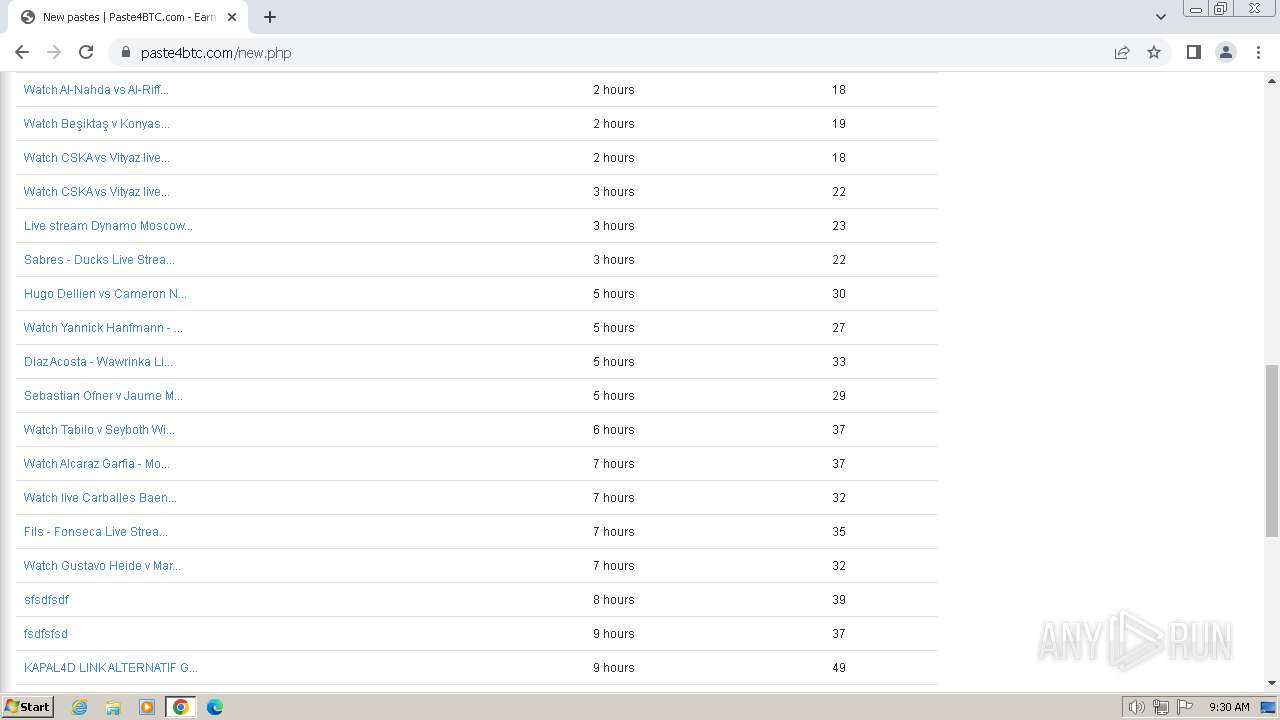Open KAPAL4D LINK ALTERNATIF paste
This screenshot has height=720, width=1280.
point(111,668)
